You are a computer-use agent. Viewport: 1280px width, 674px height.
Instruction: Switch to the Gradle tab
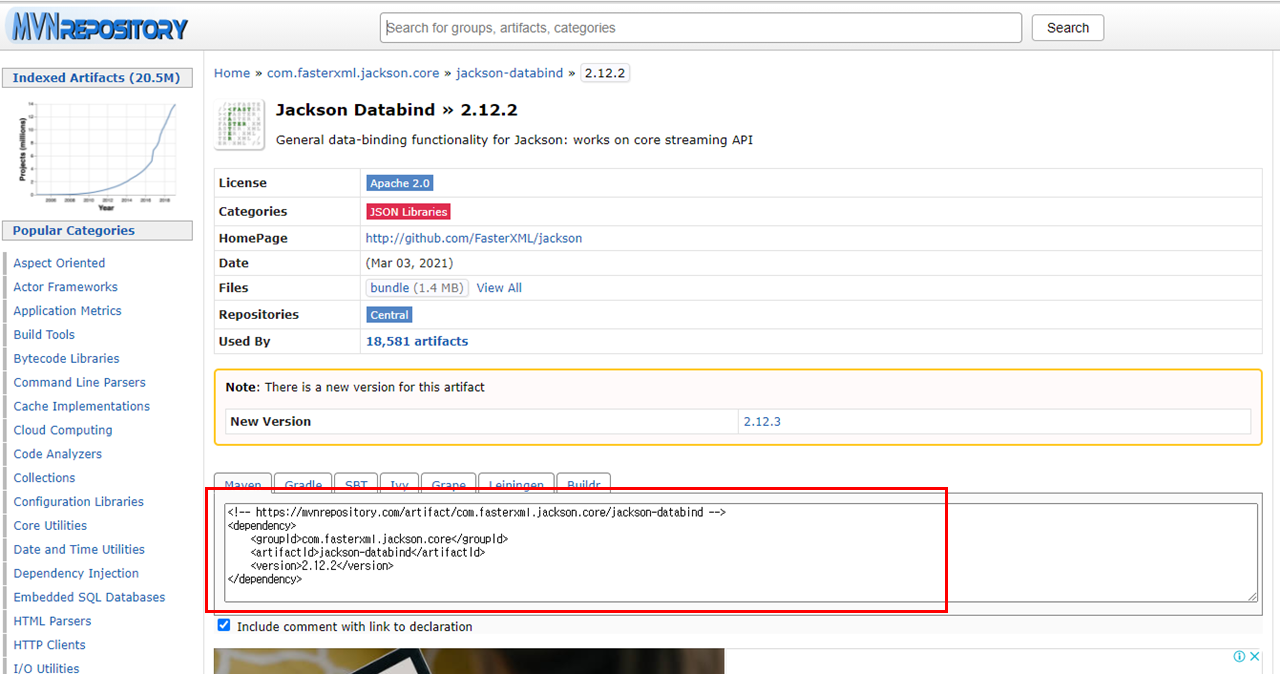coord(303,483)
